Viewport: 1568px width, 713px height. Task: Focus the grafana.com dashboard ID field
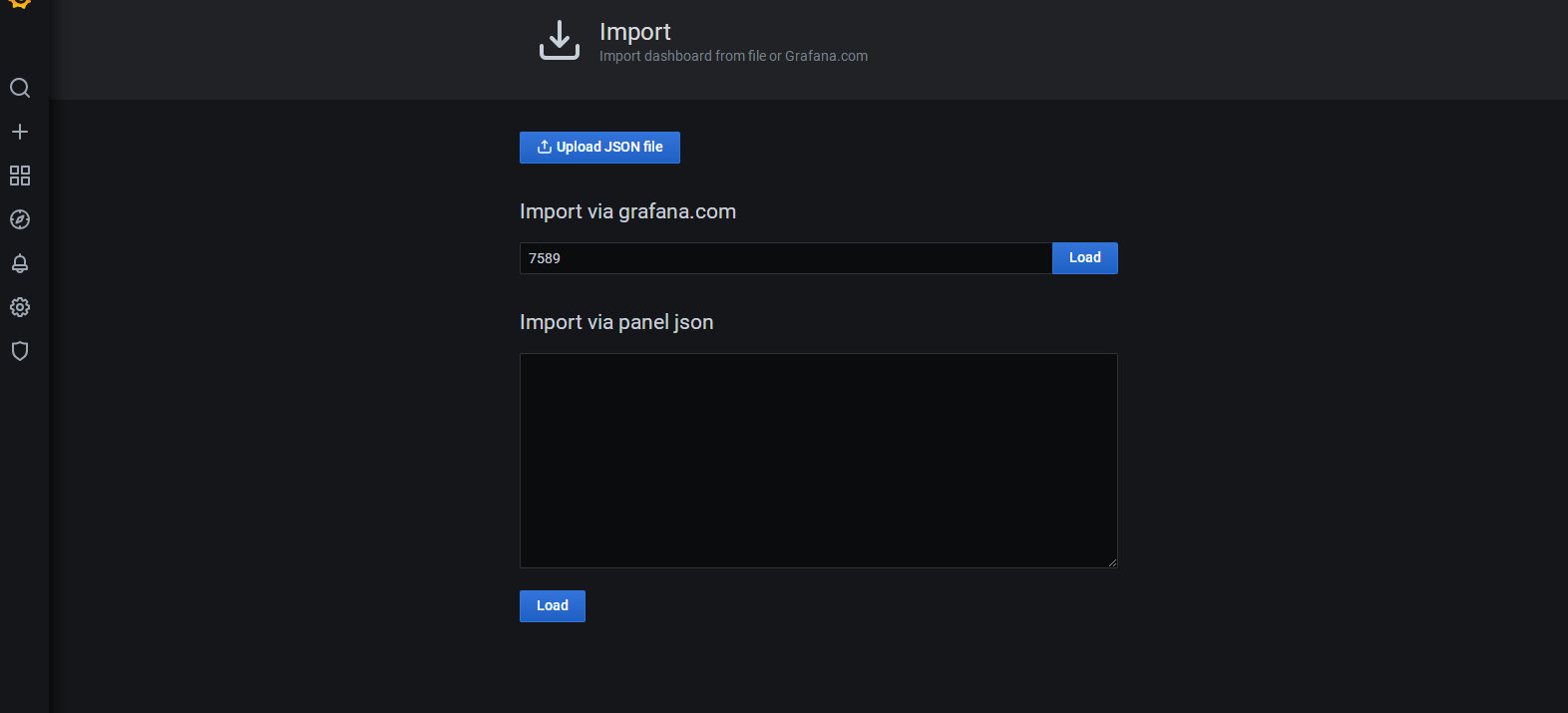pyautogui.click(x=786, y=258)
